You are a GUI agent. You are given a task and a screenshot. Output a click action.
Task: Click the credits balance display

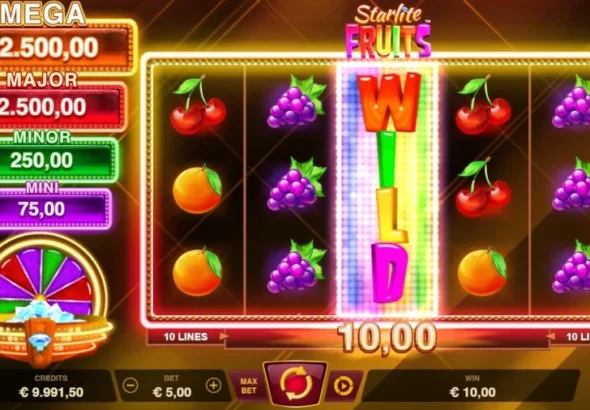[x=51, y=387]
